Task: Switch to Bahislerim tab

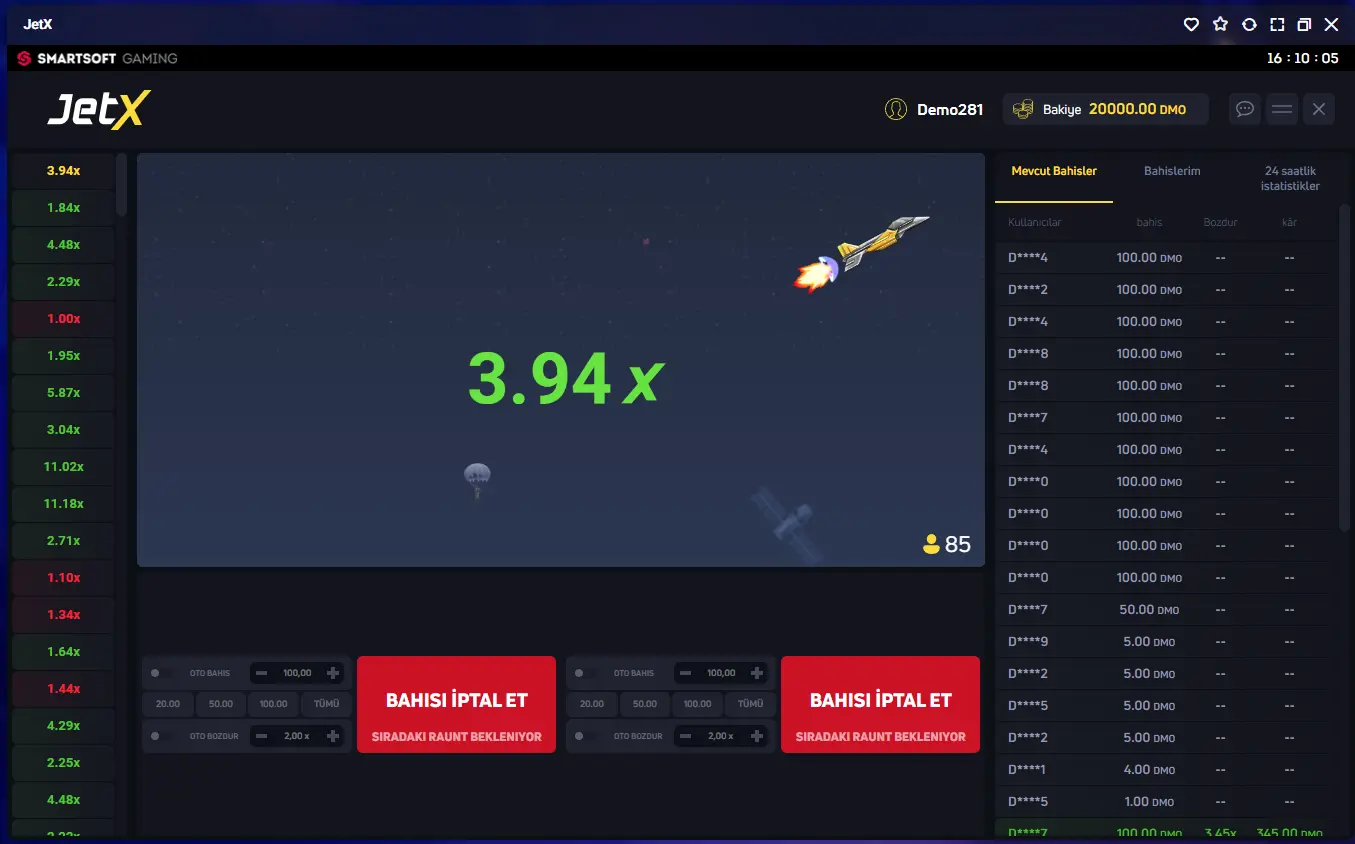Action: (1172, 171)
